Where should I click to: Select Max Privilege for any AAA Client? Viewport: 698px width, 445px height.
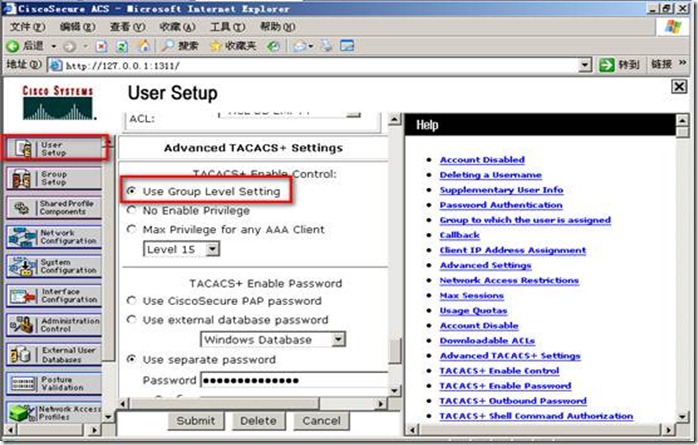(131, 229)
